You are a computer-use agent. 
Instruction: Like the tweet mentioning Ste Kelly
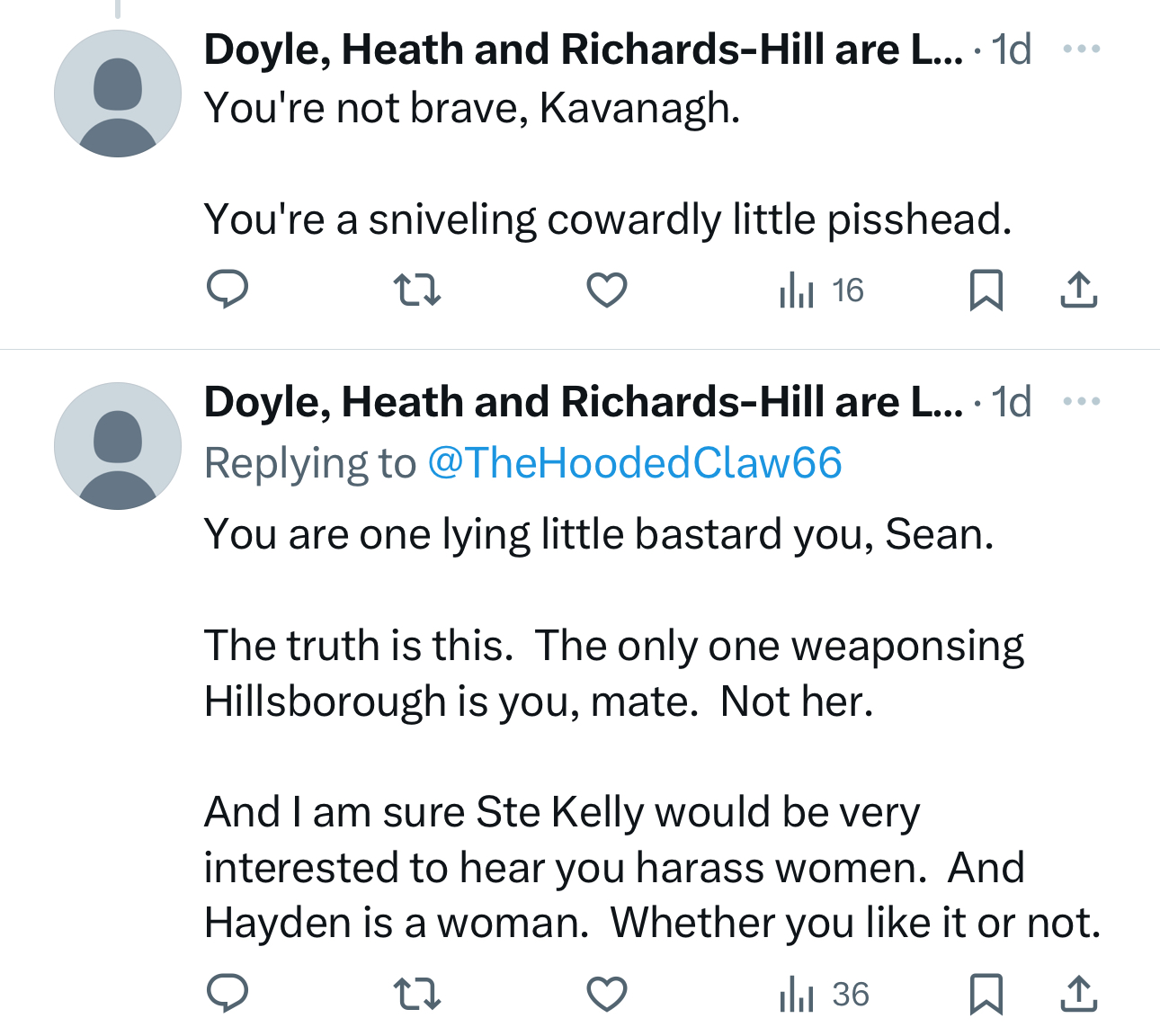click(607, 994)
